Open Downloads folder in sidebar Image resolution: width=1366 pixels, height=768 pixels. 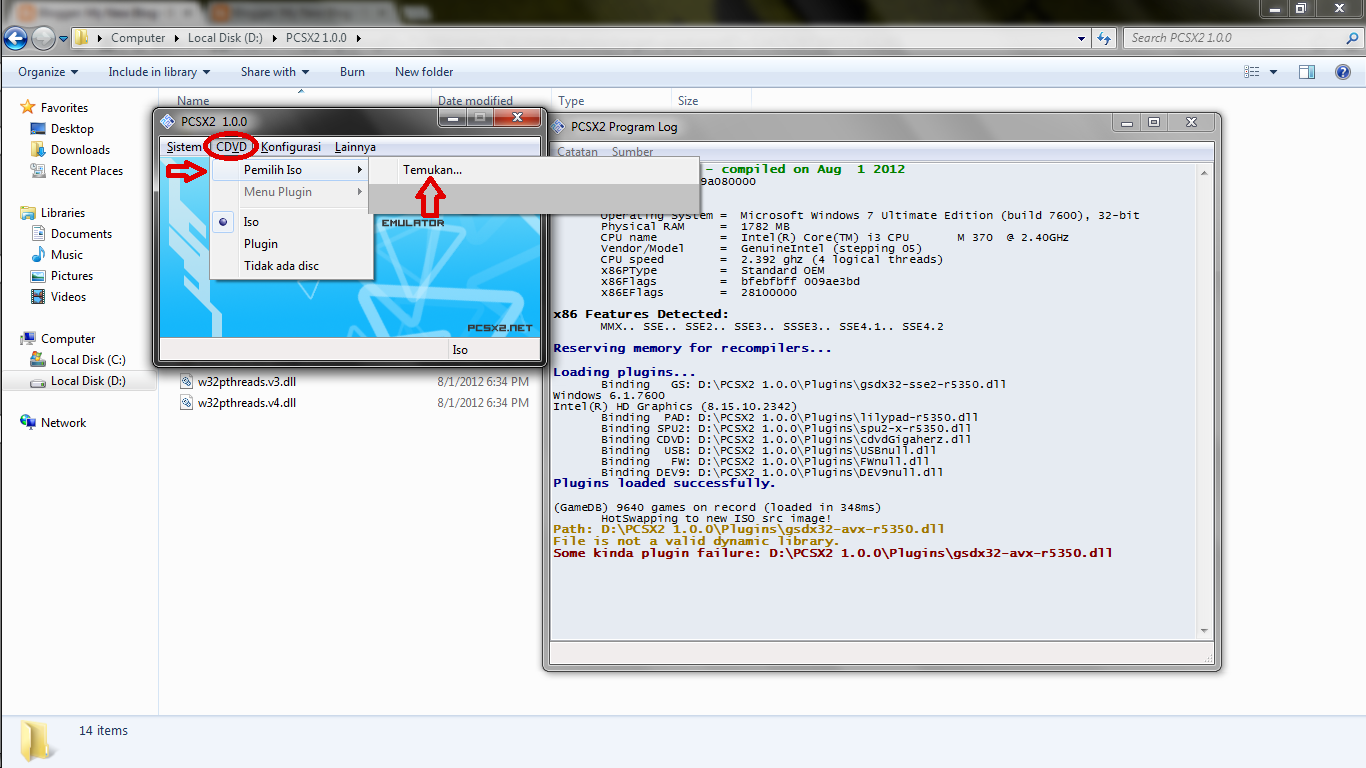pyautogui.click(x=80, y=150)
